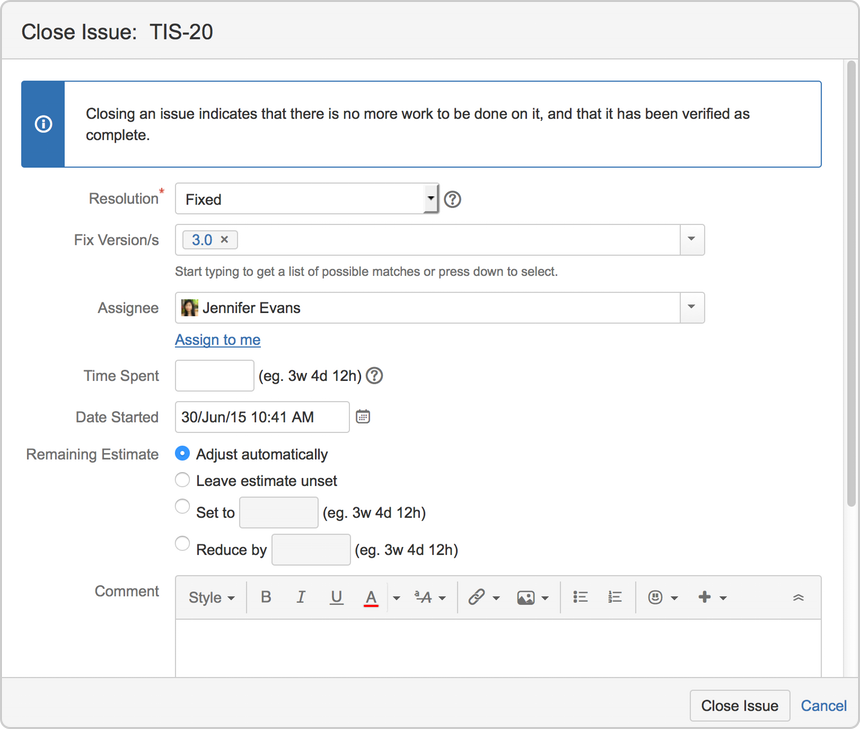Click the plus insert-other icon

[x=705, y=597]
